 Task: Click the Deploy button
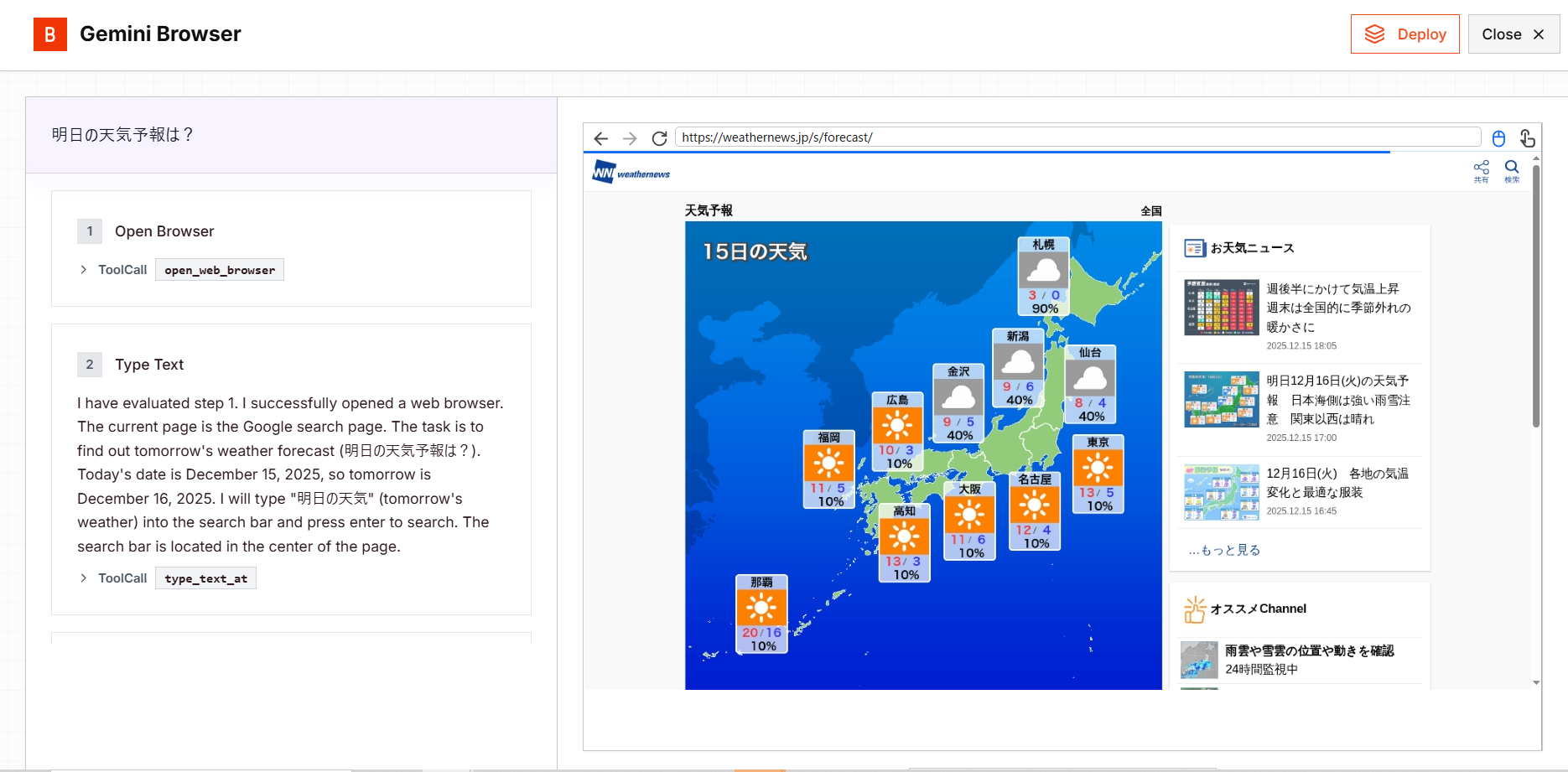coord(1405,34)
